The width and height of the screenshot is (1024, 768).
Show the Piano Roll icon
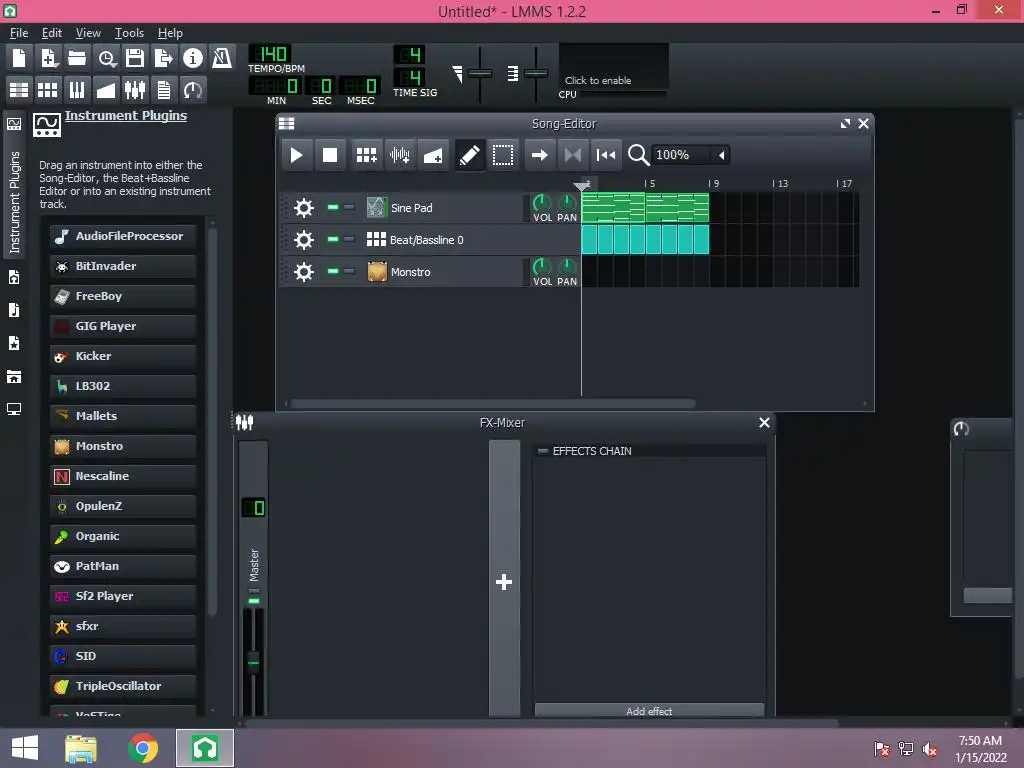coord(77,89)
